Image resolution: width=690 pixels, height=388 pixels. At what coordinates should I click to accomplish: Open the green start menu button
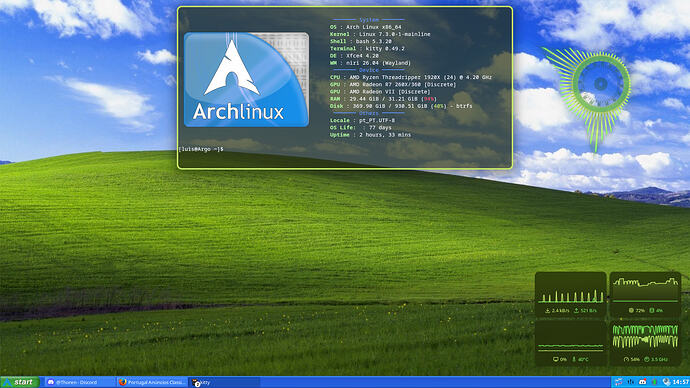[x=20, y=382]
